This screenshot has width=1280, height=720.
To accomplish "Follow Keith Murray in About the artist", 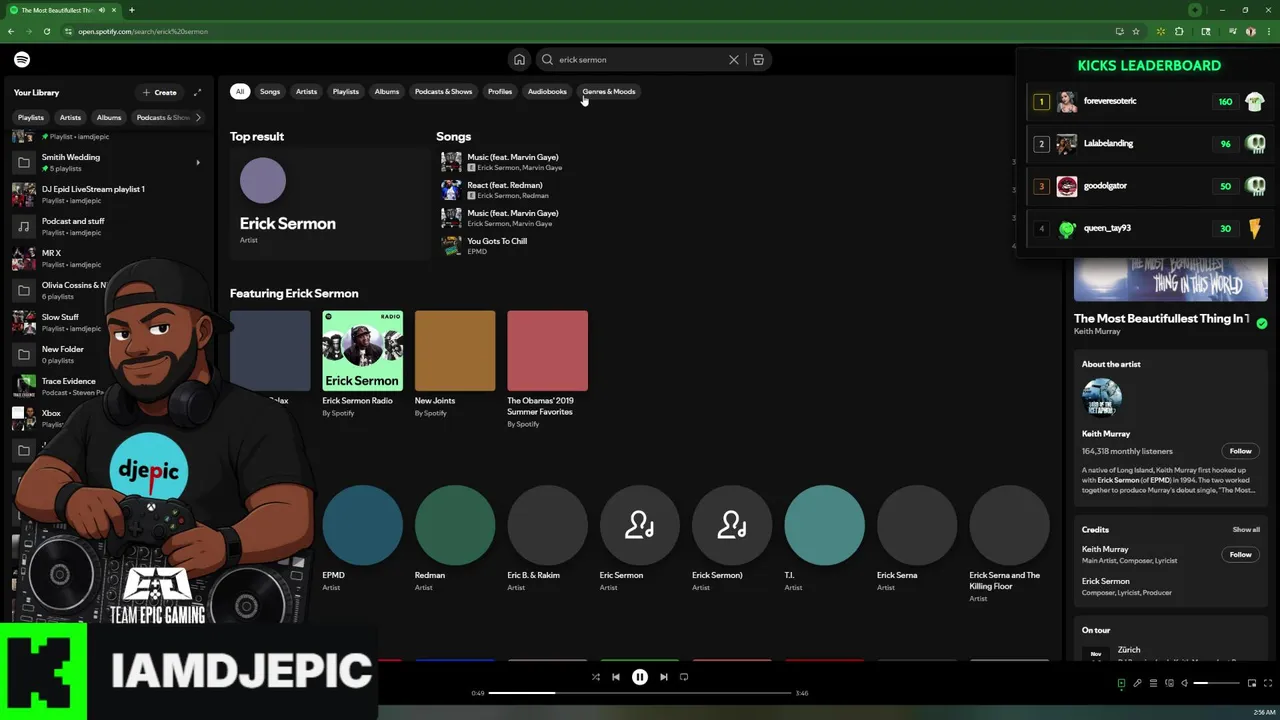I will point(1240,451).
